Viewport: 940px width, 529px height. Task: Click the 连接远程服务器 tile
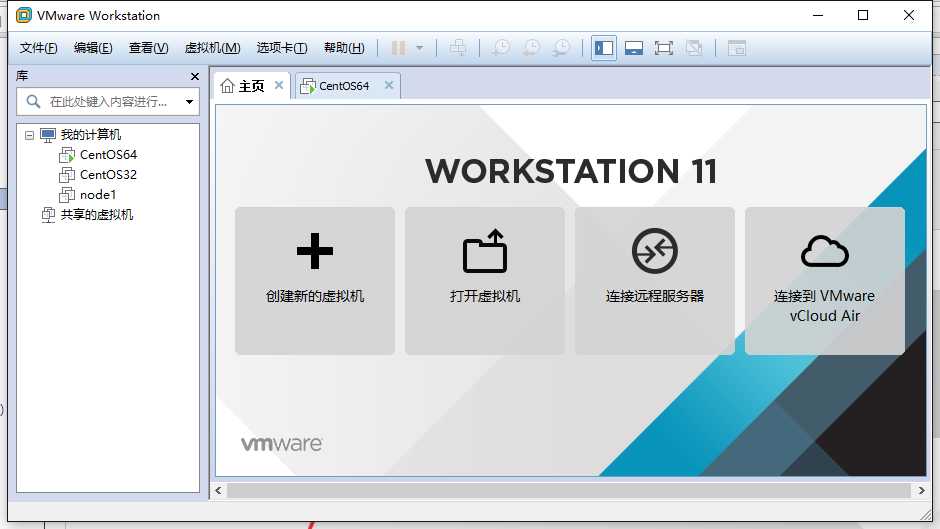pos(655,281)
